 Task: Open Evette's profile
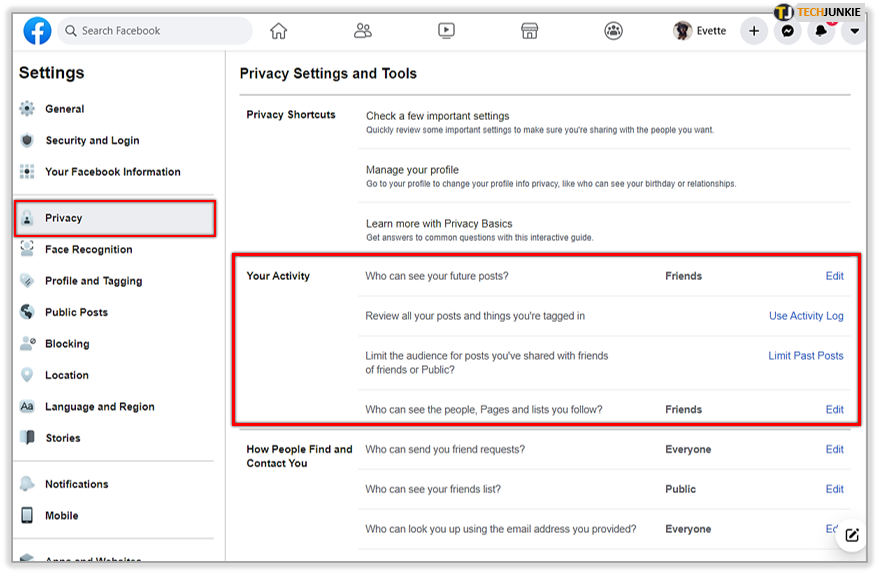coord(700,31)
